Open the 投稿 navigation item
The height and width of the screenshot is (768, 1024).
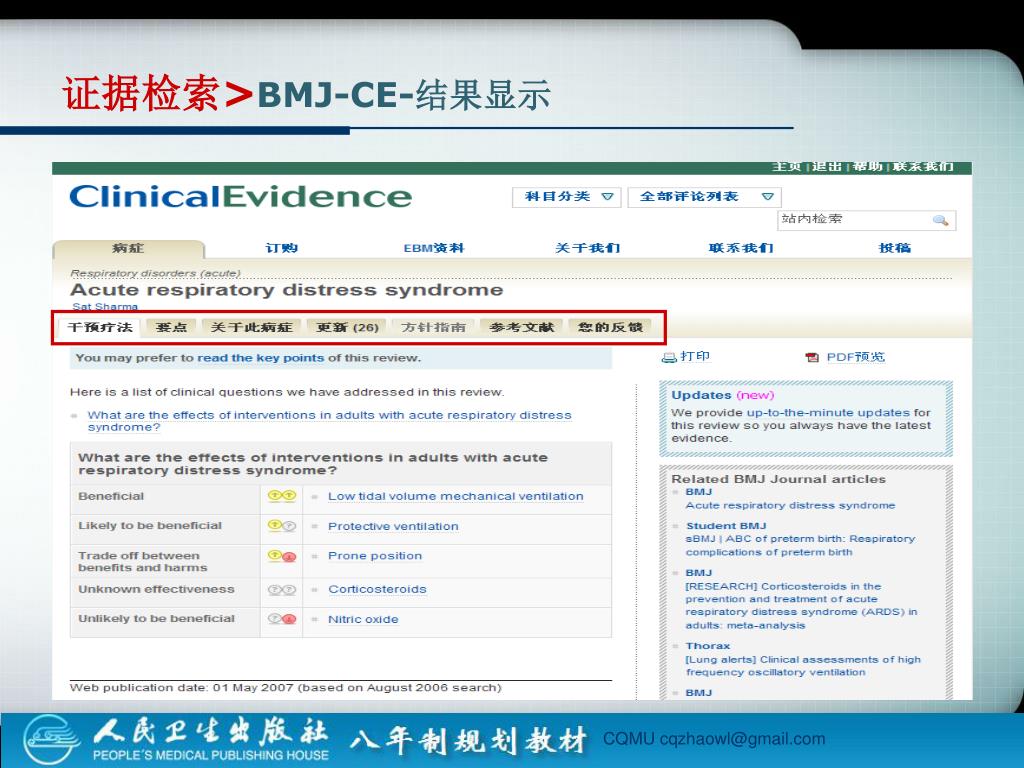tap(894, 248)
